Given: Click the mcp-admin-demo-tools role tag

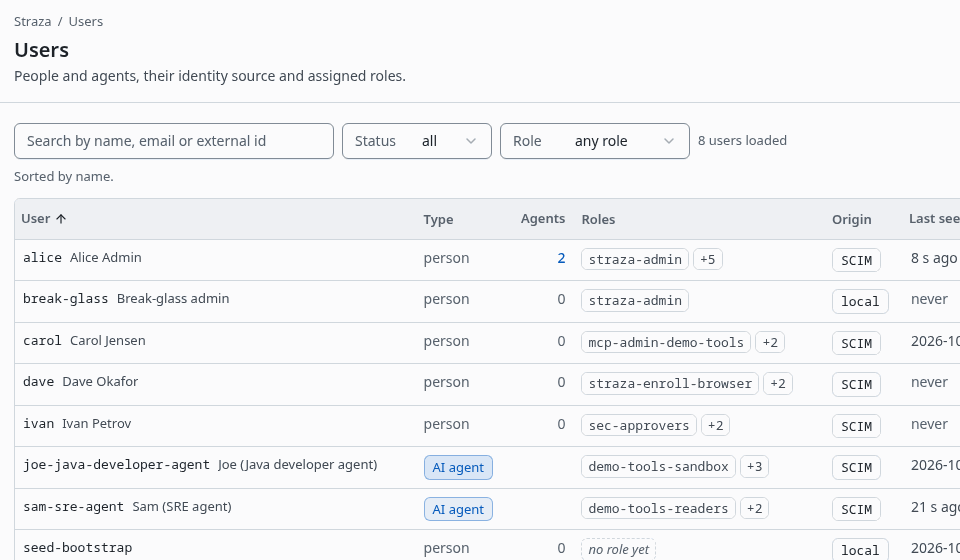Looking at the screenshot, I should [666, 342].
